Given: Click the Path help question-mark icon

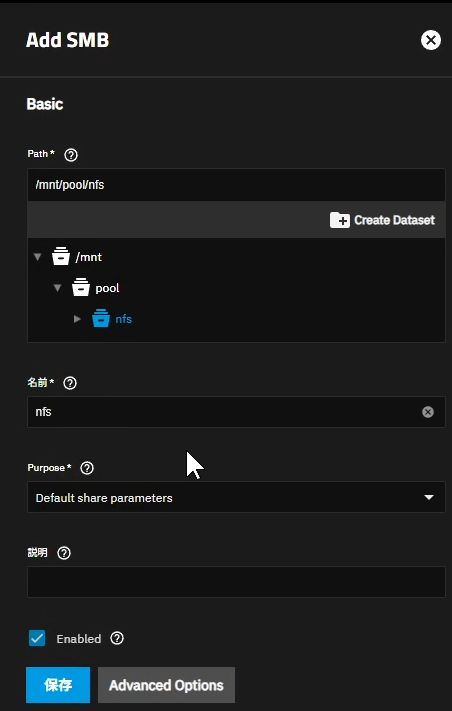Looking at the screenshot, I should click(x=71, y=155).
